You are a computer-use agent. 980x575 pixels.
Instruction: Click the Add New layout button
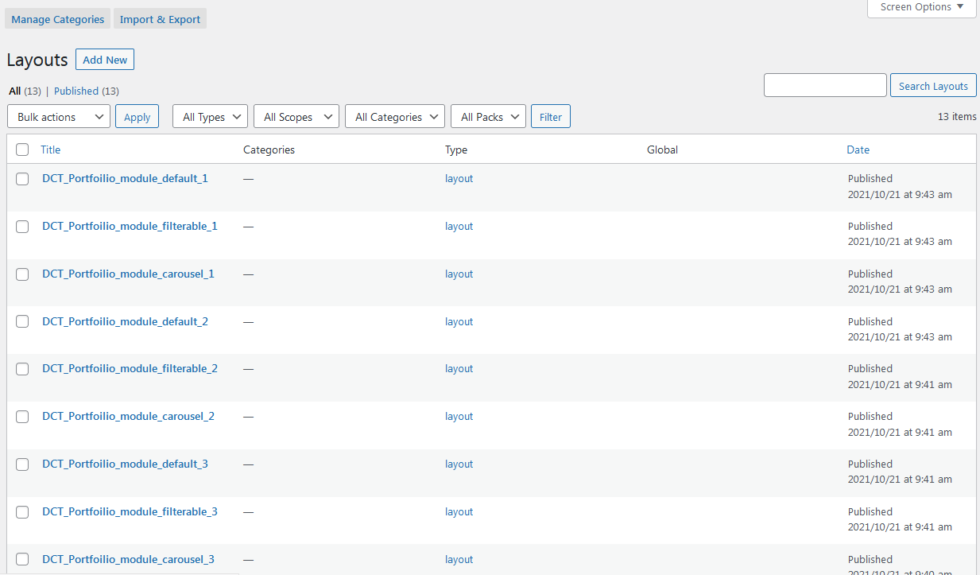105,60
